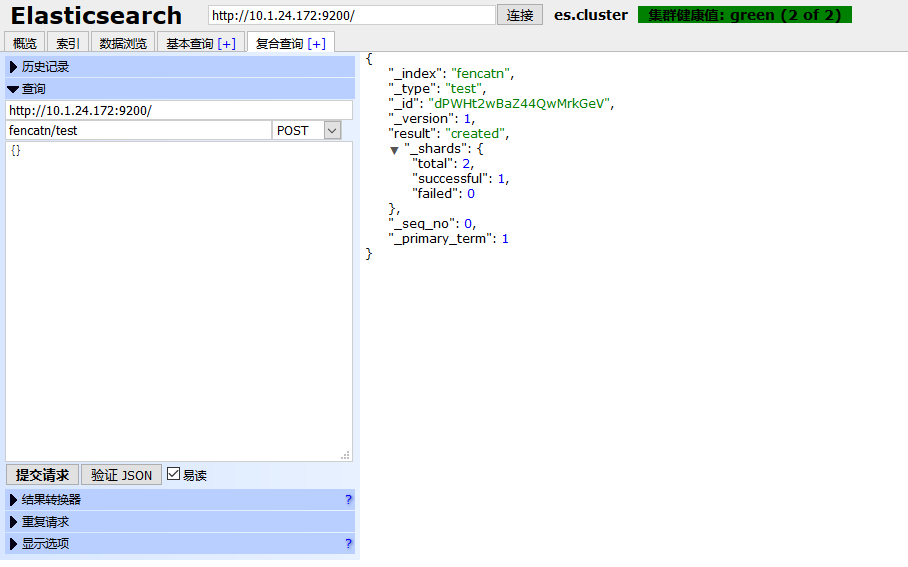Click the "_version": 1 line
Viewport: 908px width, 567px height.
(x=431, y=119)
